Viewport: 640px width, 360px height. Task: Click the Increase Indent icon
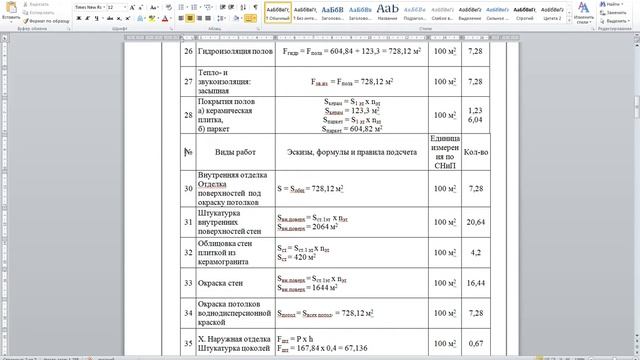(231, 7)
